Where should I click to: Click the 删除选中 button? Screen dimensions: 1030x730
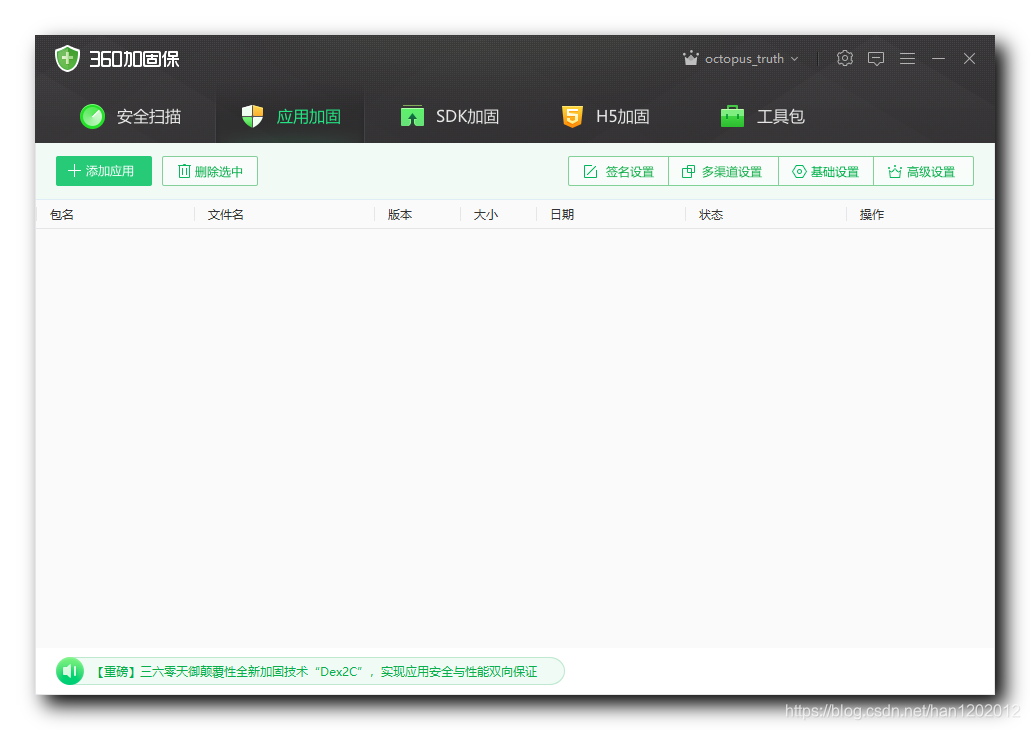(210, 171)
